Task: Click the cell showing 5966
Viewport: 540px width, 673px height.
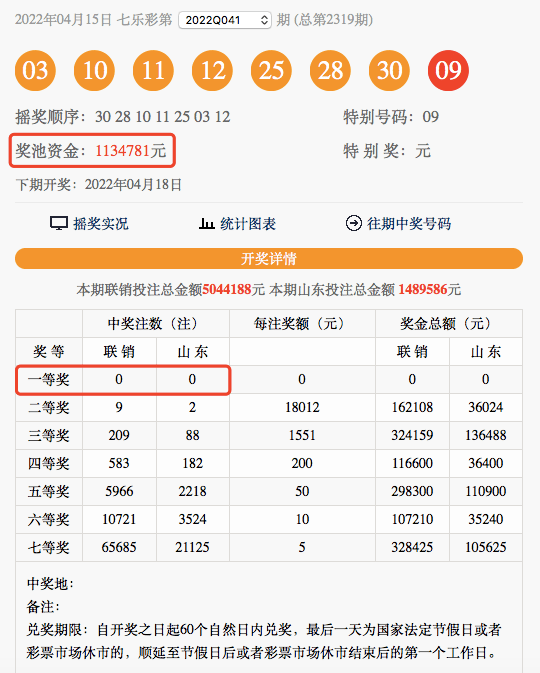Action: [119, 491]
